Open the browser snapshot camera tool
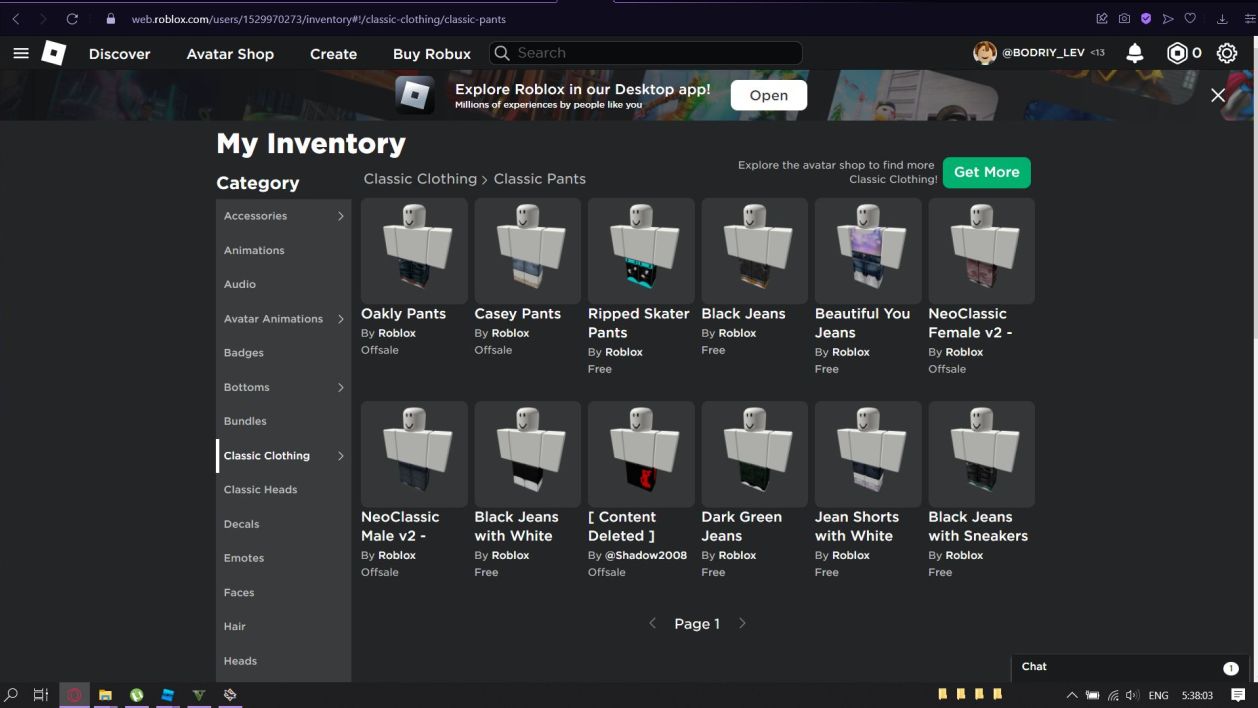The height and width of the screenshot is (708, 1258). pyautogui.click(x=1124, y=19)
